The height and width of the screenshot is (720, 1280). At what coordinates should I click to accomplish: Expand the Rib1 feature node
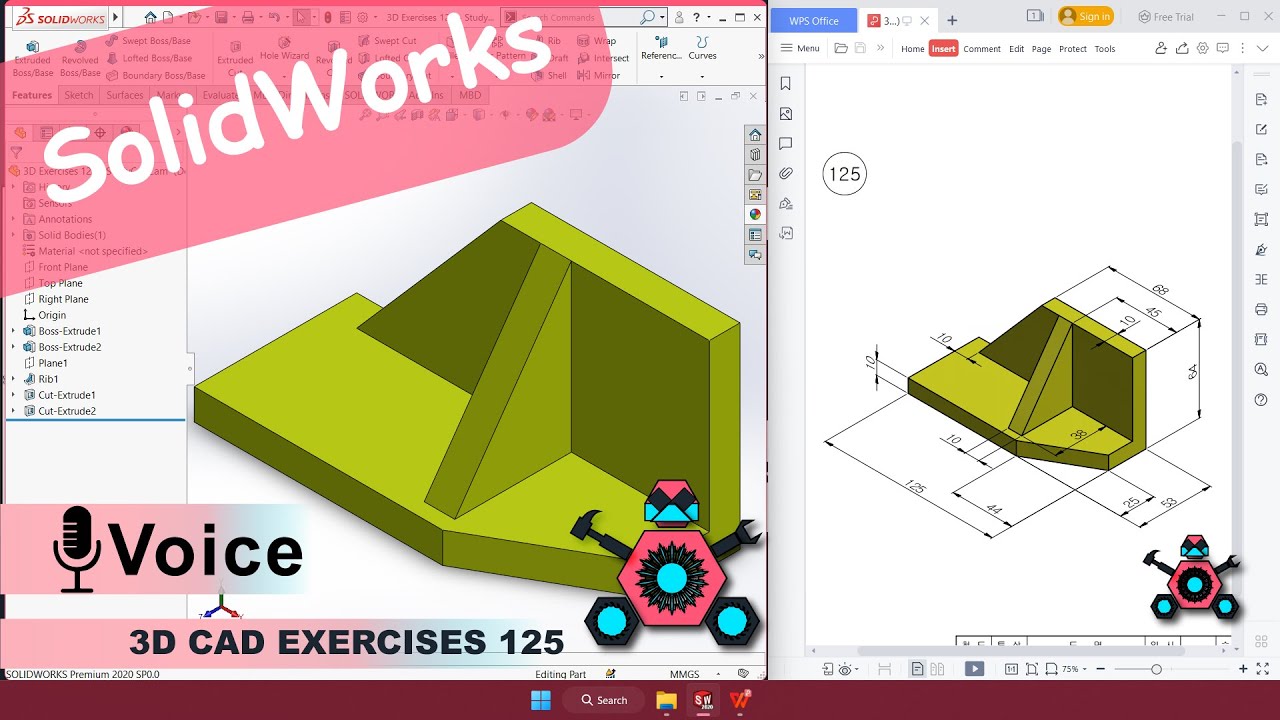pos(13,379)
